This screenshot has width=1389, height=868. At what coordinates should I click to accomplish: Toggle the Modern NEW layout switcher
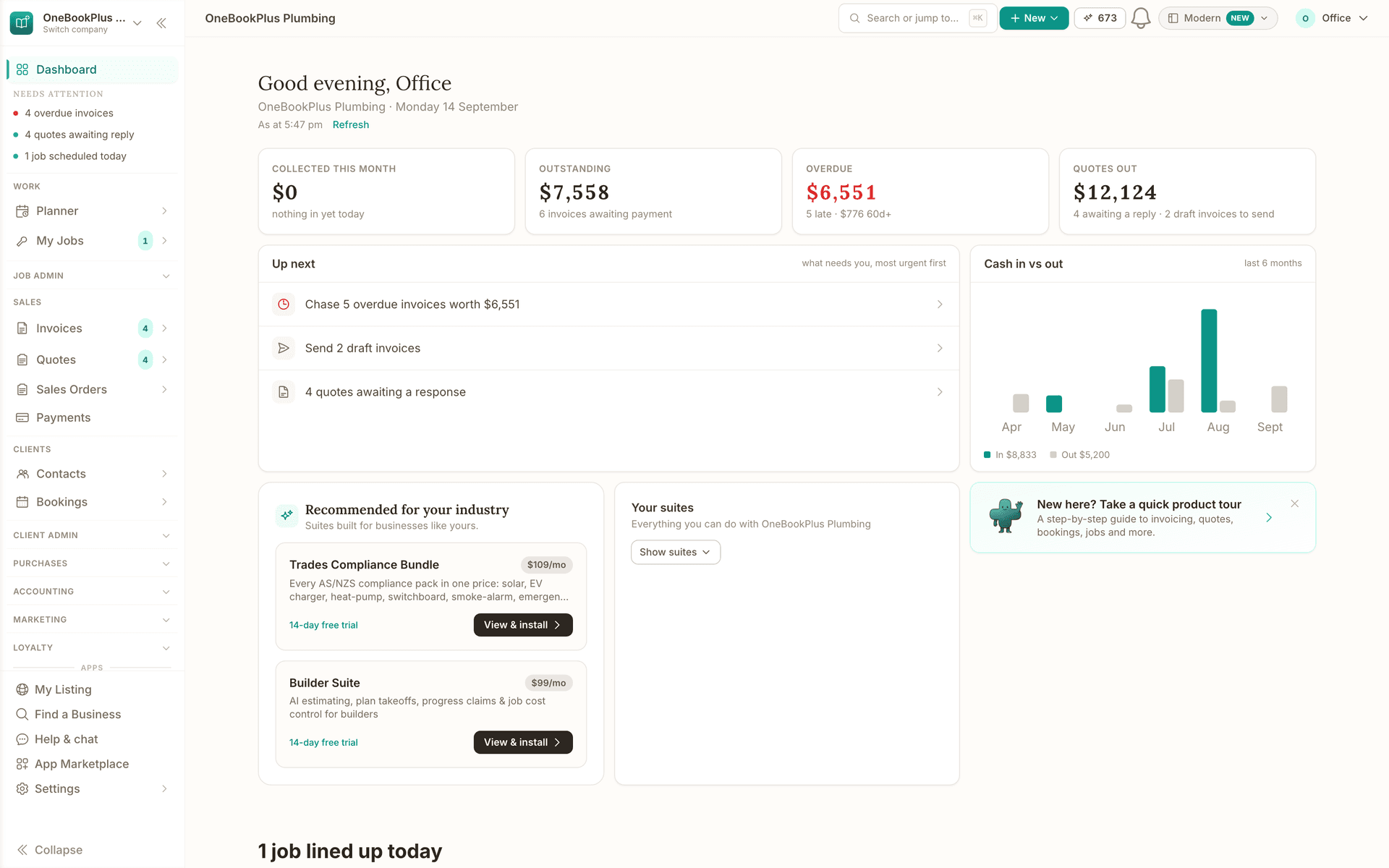pos(1218,18)
